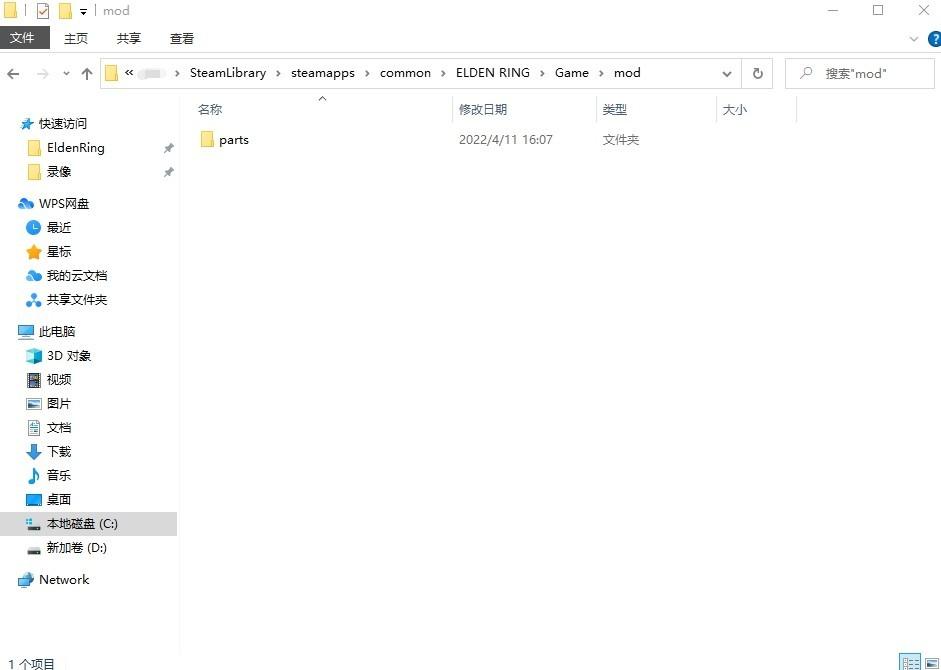This screenshot has width=941, height=670.
Task: Refresh the current folder view
Action: [x=757, y=73]
